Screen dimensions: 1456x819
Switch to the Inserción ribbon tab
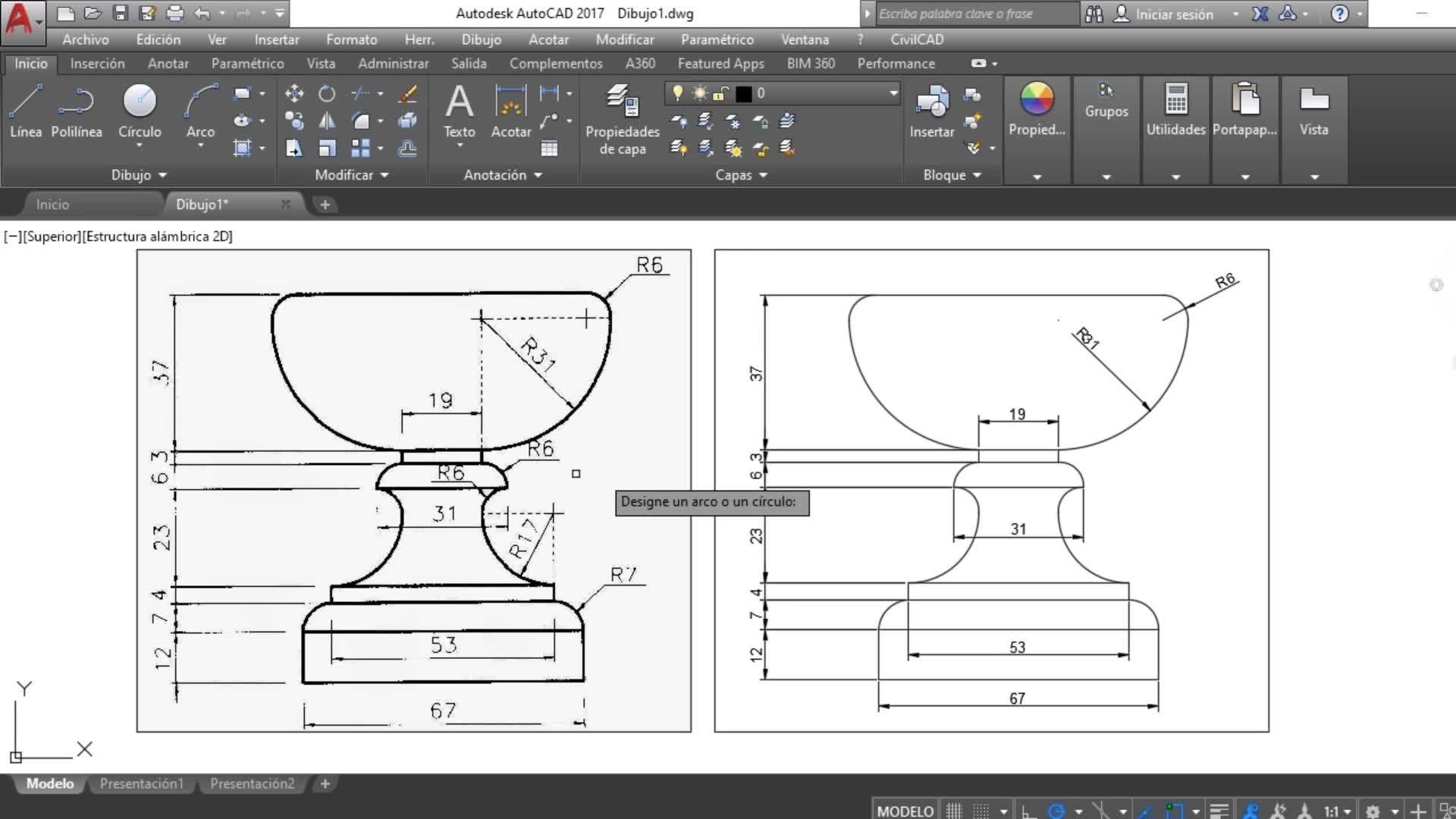(97, 64)
